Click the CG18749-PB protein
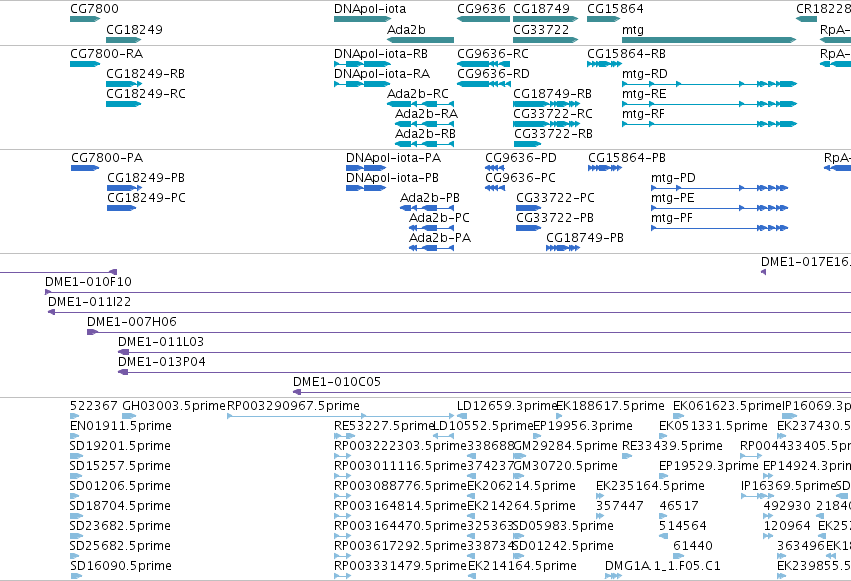The width and height of the screenshot is (851, 581). coord(563,248)
